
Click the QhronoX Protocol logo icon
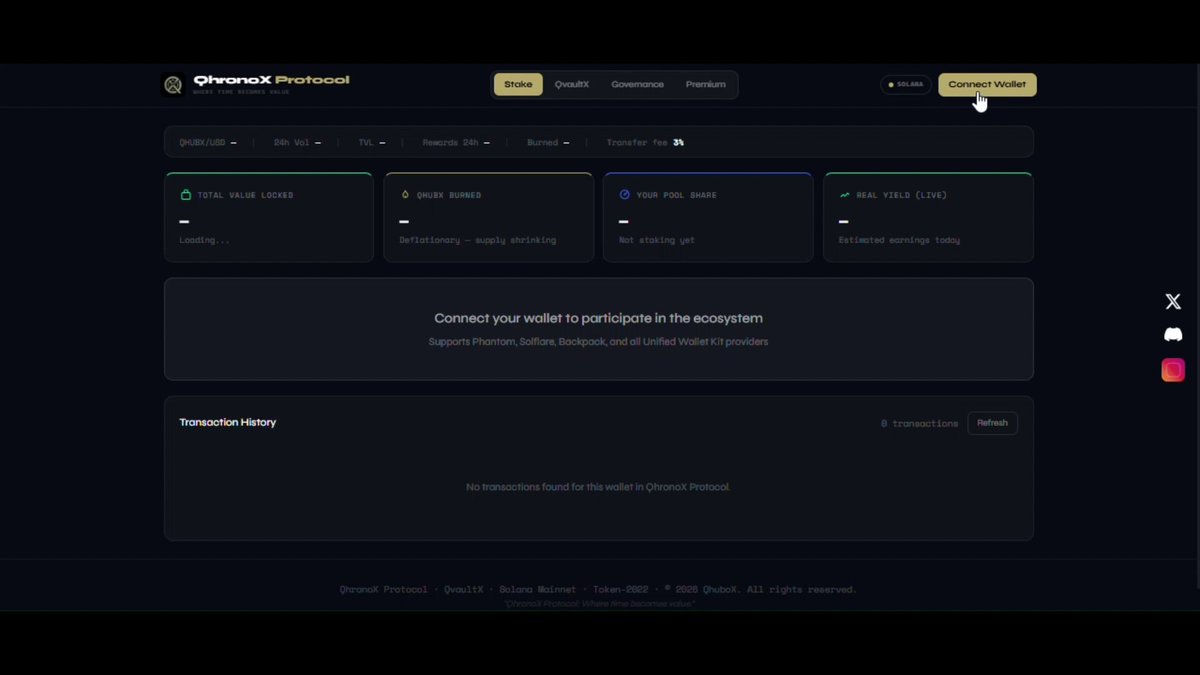point(173,85)
